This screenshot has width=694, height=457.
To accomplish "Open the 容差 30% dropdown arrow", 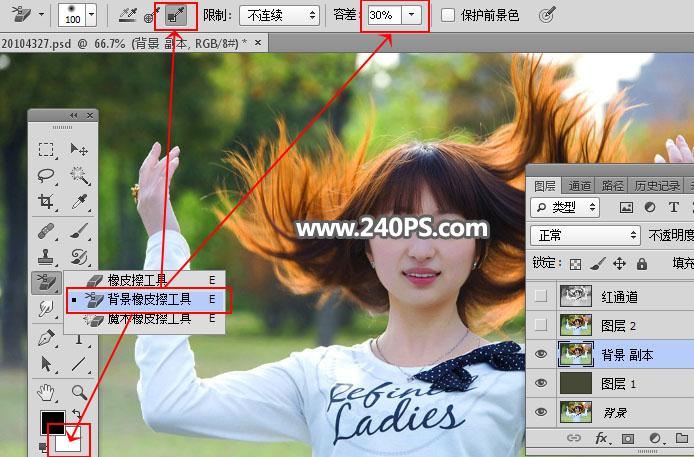I will tap(412, 16).
